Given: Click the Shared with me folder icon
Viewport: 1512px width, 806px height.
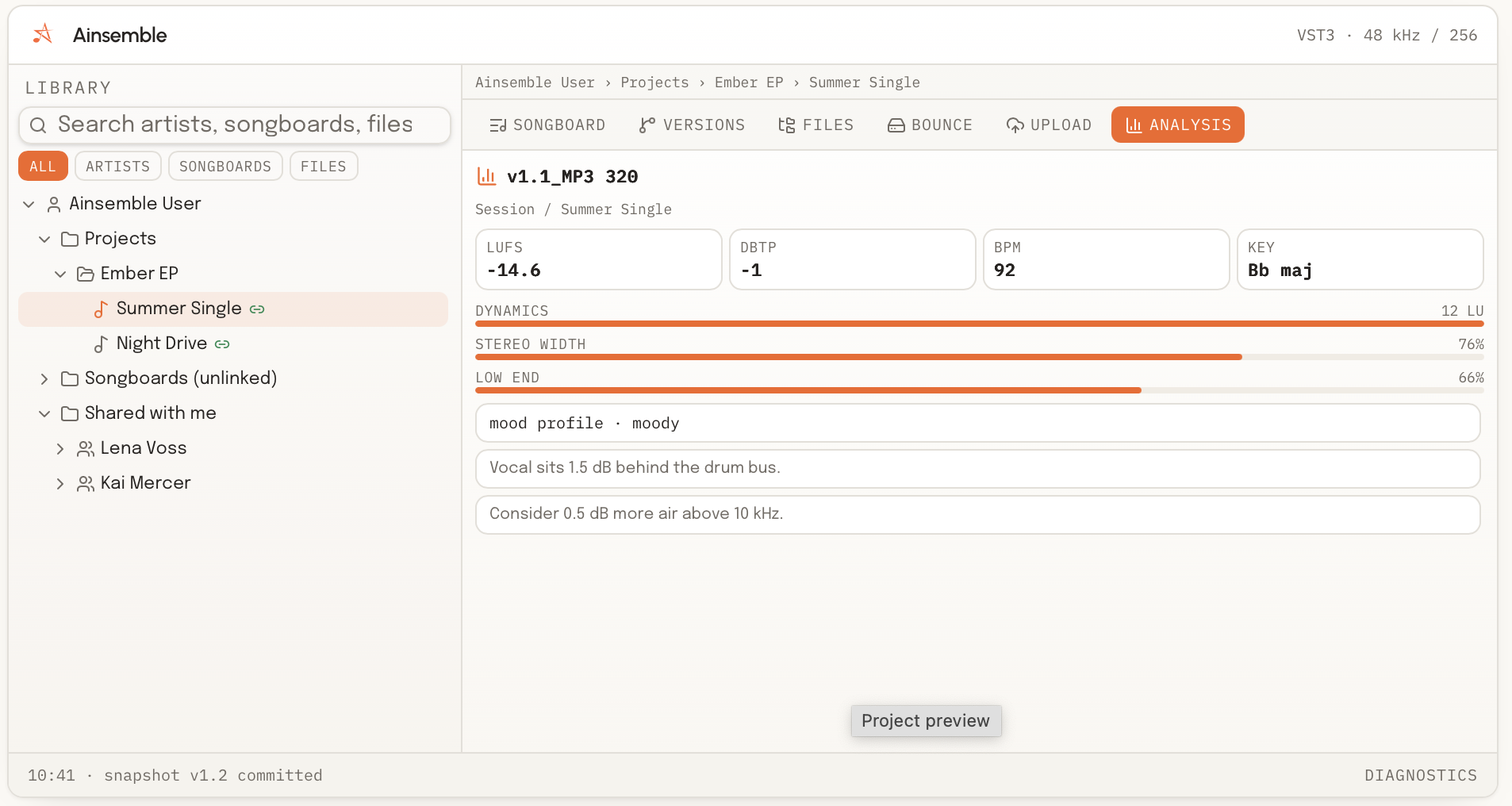Looking at the screenshot, I should point(70,413).
